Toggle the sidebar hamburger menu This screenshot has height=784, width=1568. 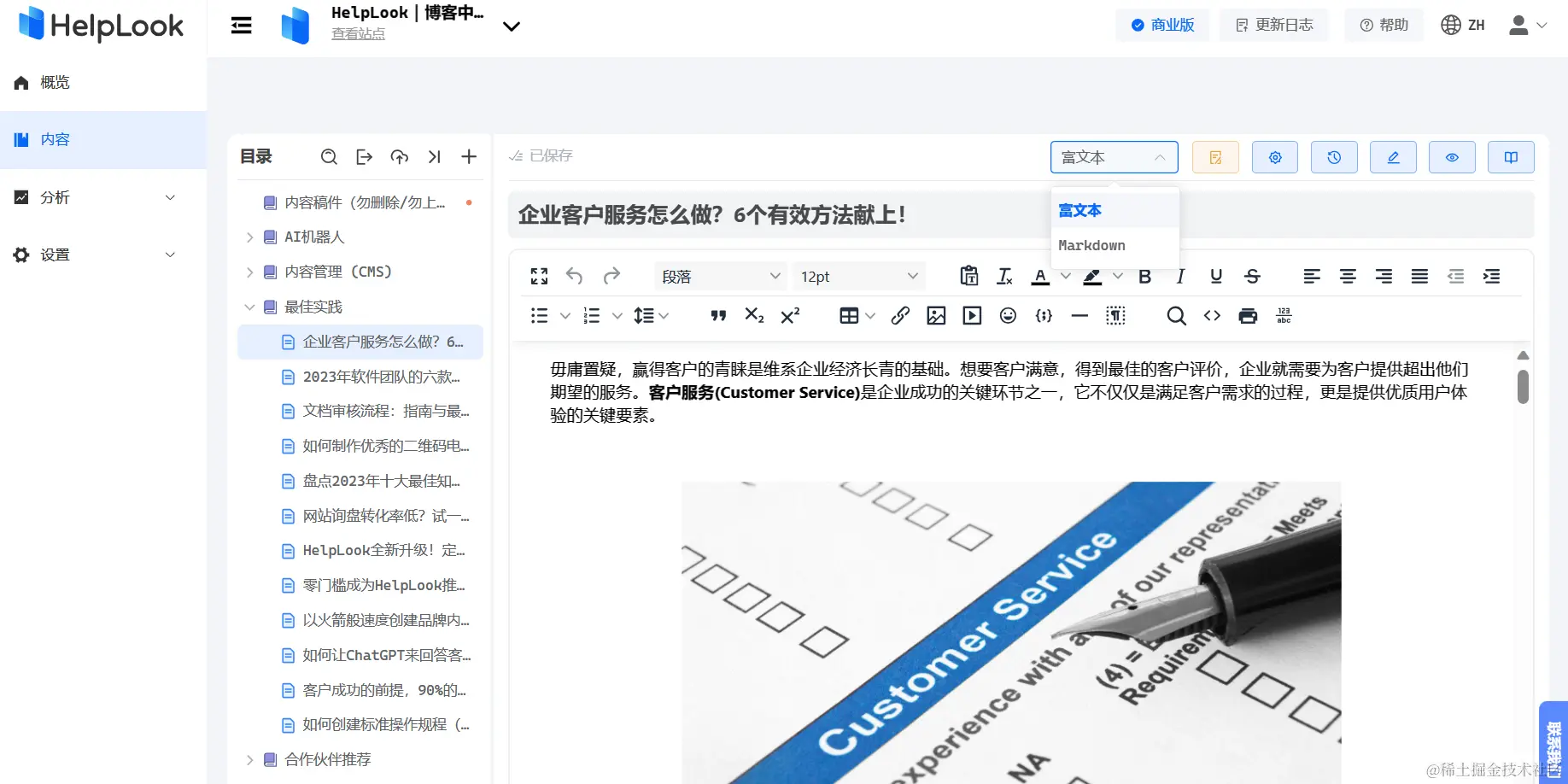(x=242, y=26)
